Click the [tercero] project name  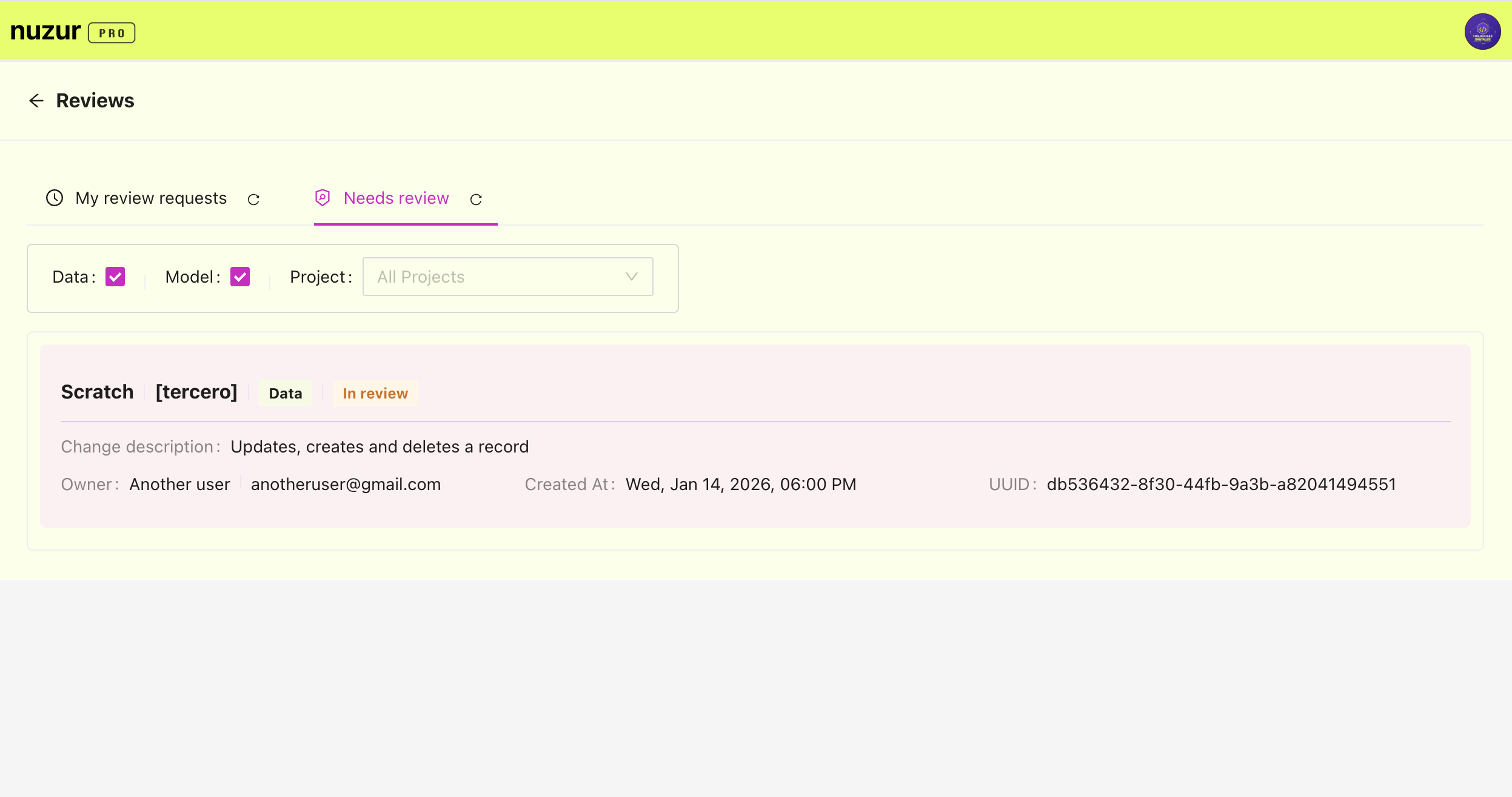[196, 392]
